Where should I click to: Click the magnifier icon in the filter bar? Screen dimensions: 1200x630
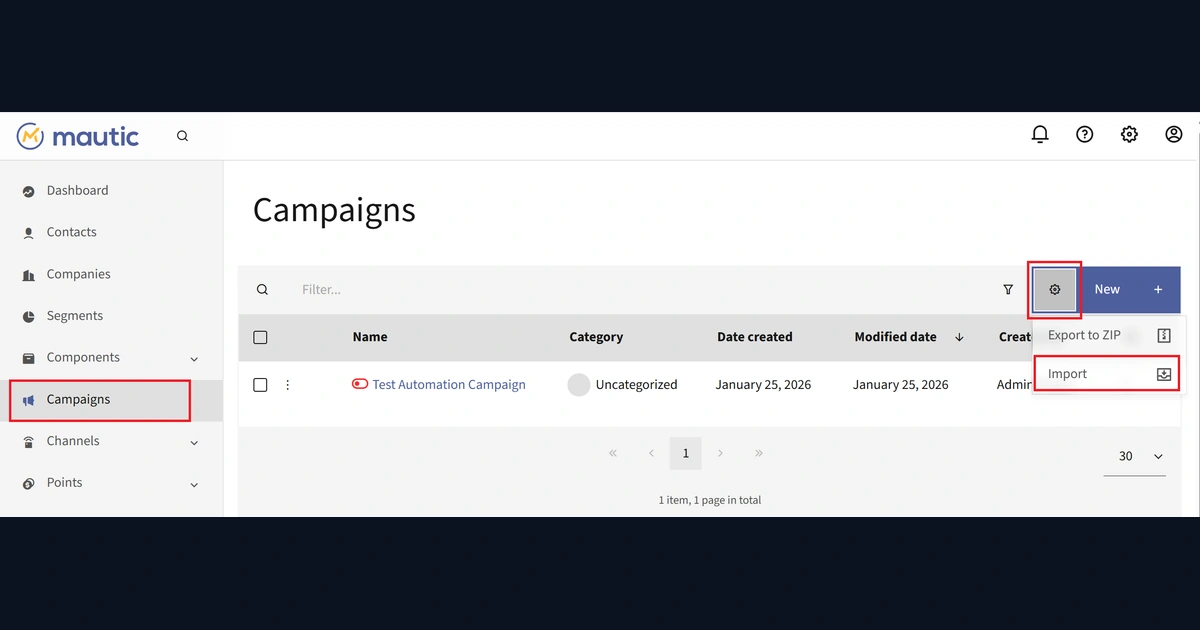click(x=262, y=290)
